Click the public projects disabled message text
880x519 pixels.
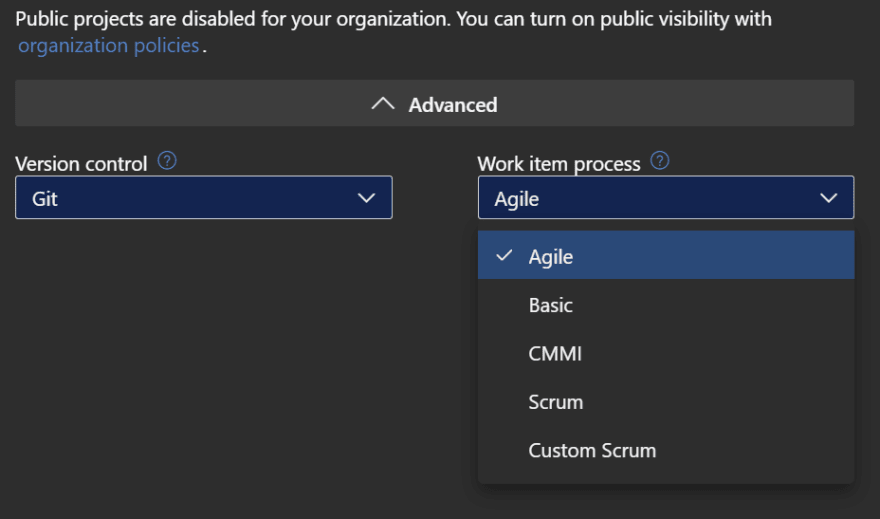tap(393, 19)
